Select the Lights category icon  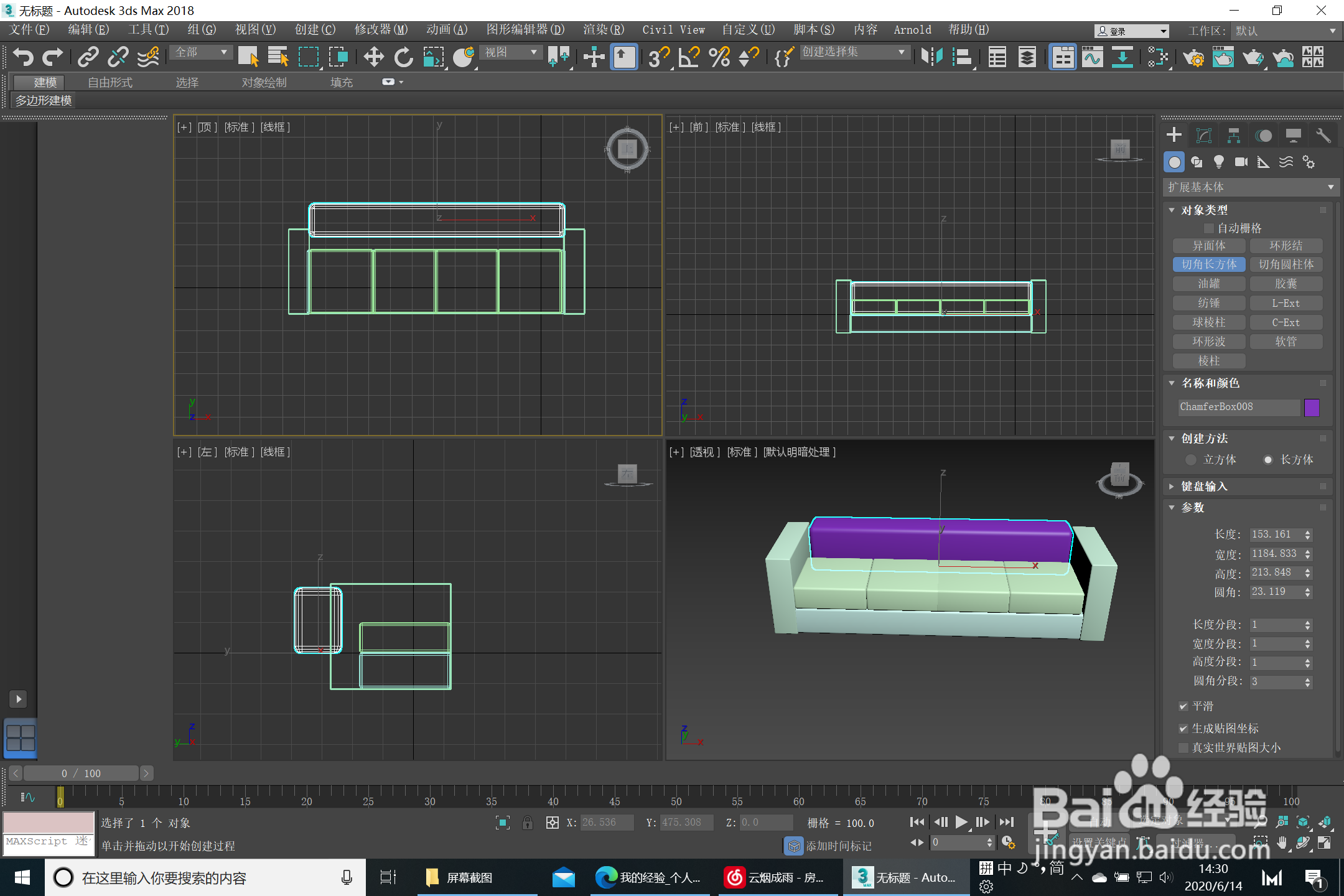coord(1218,162)
